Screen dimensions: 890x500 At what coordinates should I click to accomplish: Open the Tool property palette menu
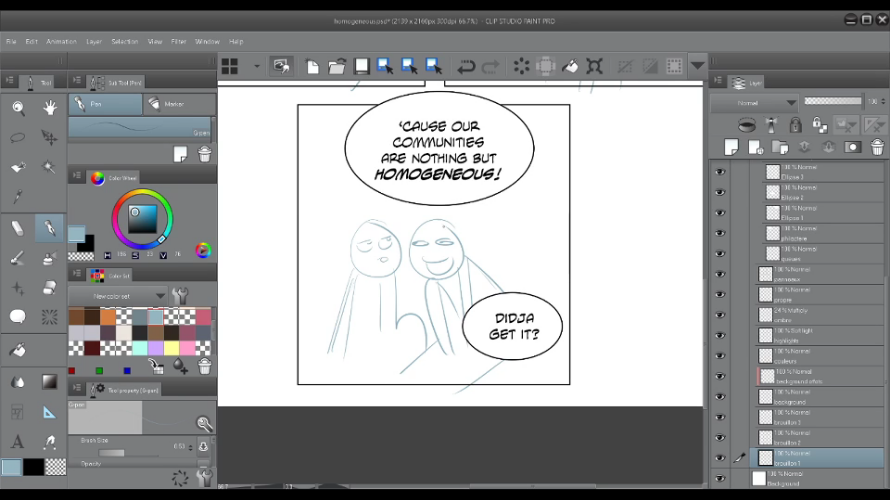(x=77, y=388)
